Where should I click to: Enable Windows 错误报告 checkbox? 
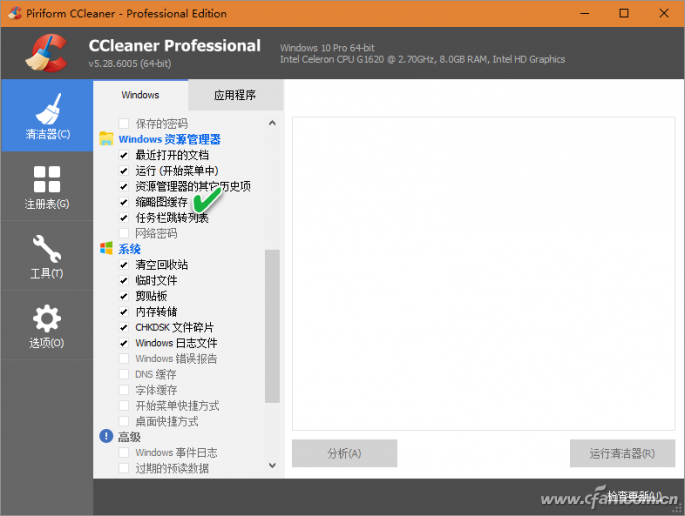click(124, 359)
